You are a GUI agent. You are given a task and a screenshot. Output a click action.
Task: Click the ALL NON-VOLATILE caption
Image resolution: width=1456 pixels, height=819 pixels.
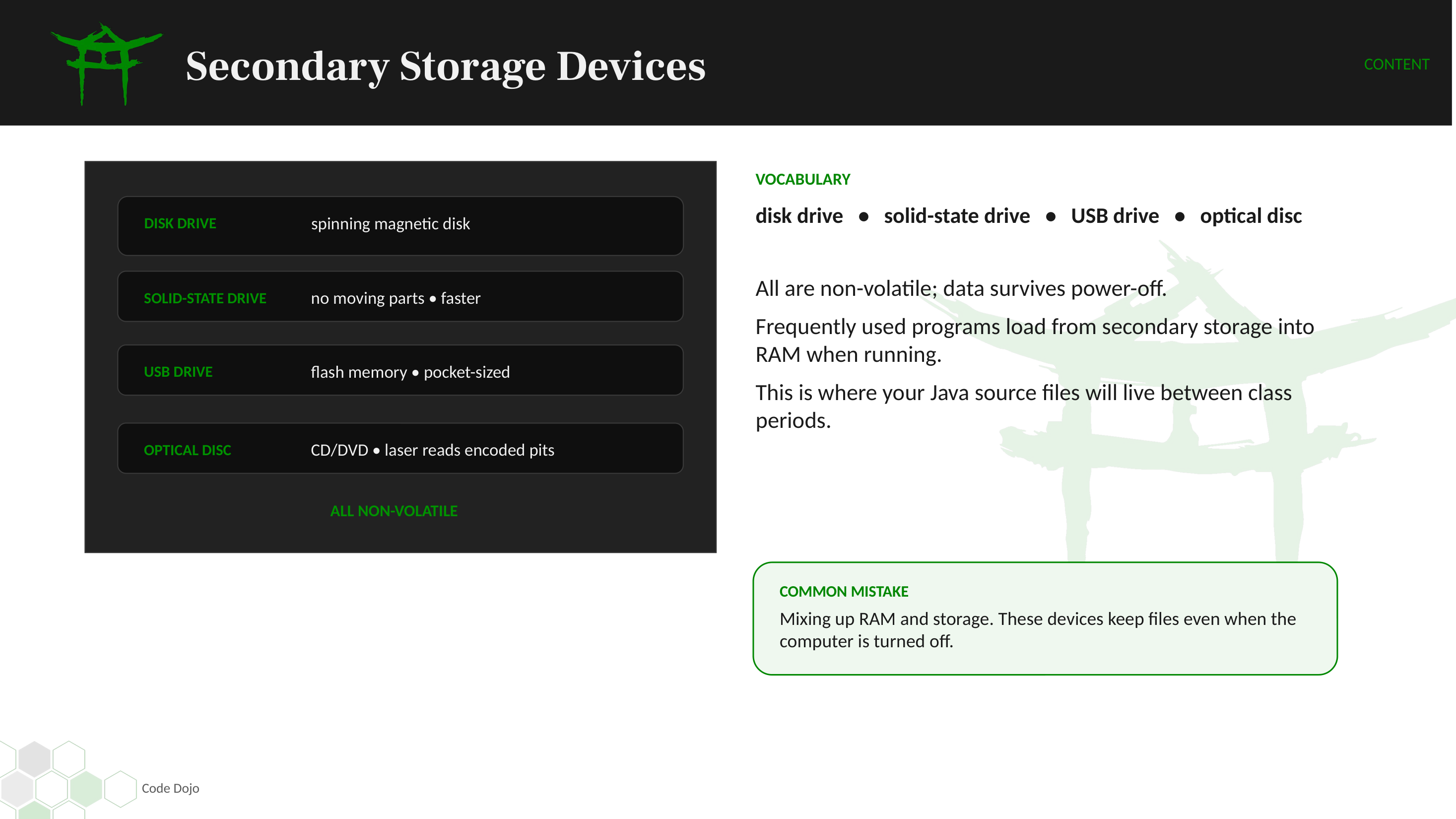pyautogui.click(x=394, y=511)
